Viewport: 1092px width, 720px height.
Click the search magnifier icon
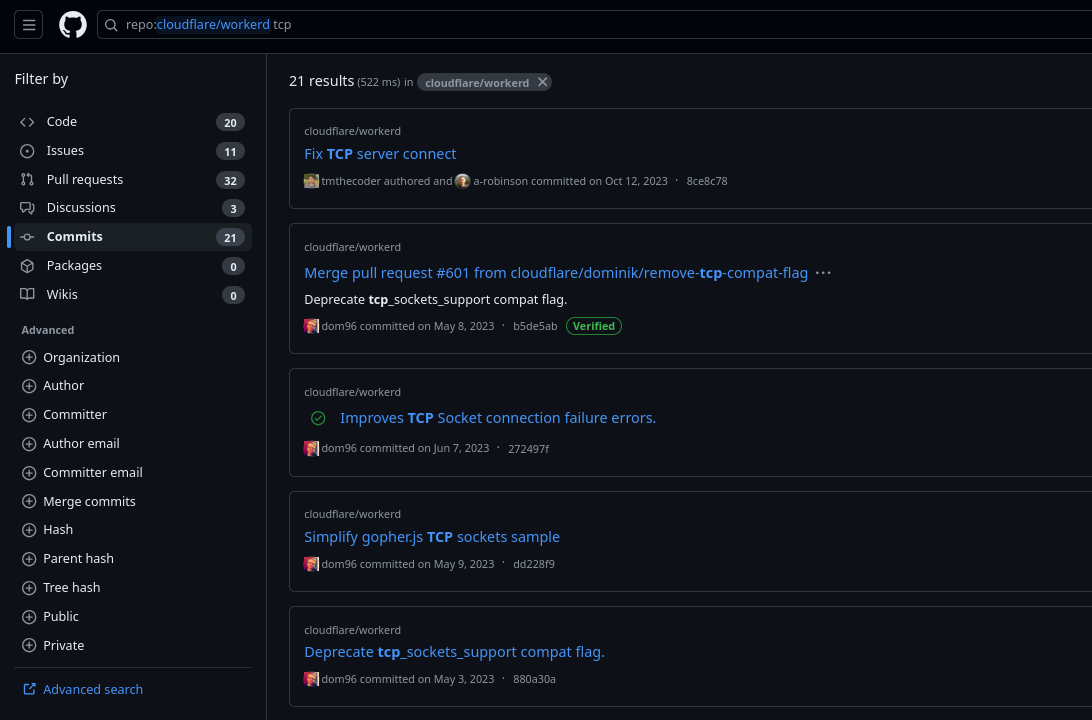pos(111,25)
